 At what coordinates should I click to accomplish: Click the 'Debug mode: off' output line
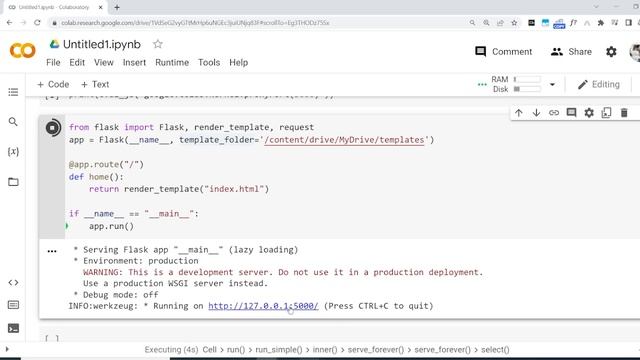tap(116, 295)
